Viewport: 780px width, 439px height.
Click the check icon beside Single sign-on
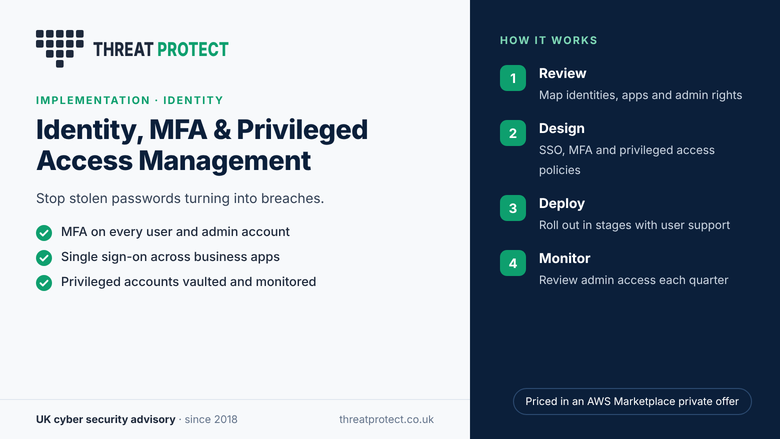click(44, 258)
